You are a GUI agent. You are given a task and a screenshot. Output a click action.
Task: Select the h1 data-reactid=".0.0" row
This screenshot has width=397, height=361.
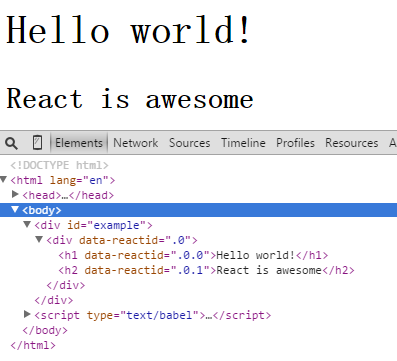tap(193, 255)
